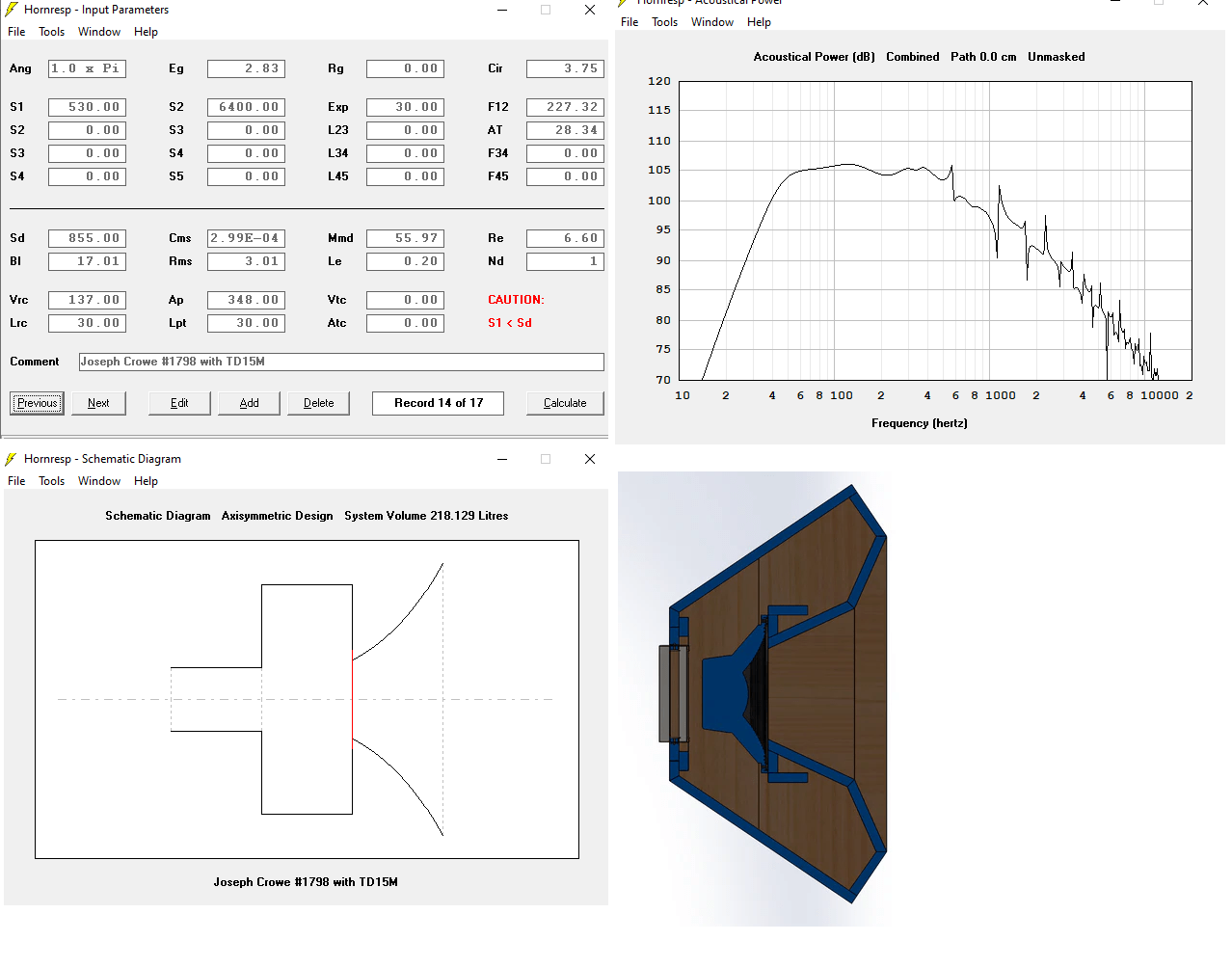
Task: Click the F34 input field
Action: 565,153
